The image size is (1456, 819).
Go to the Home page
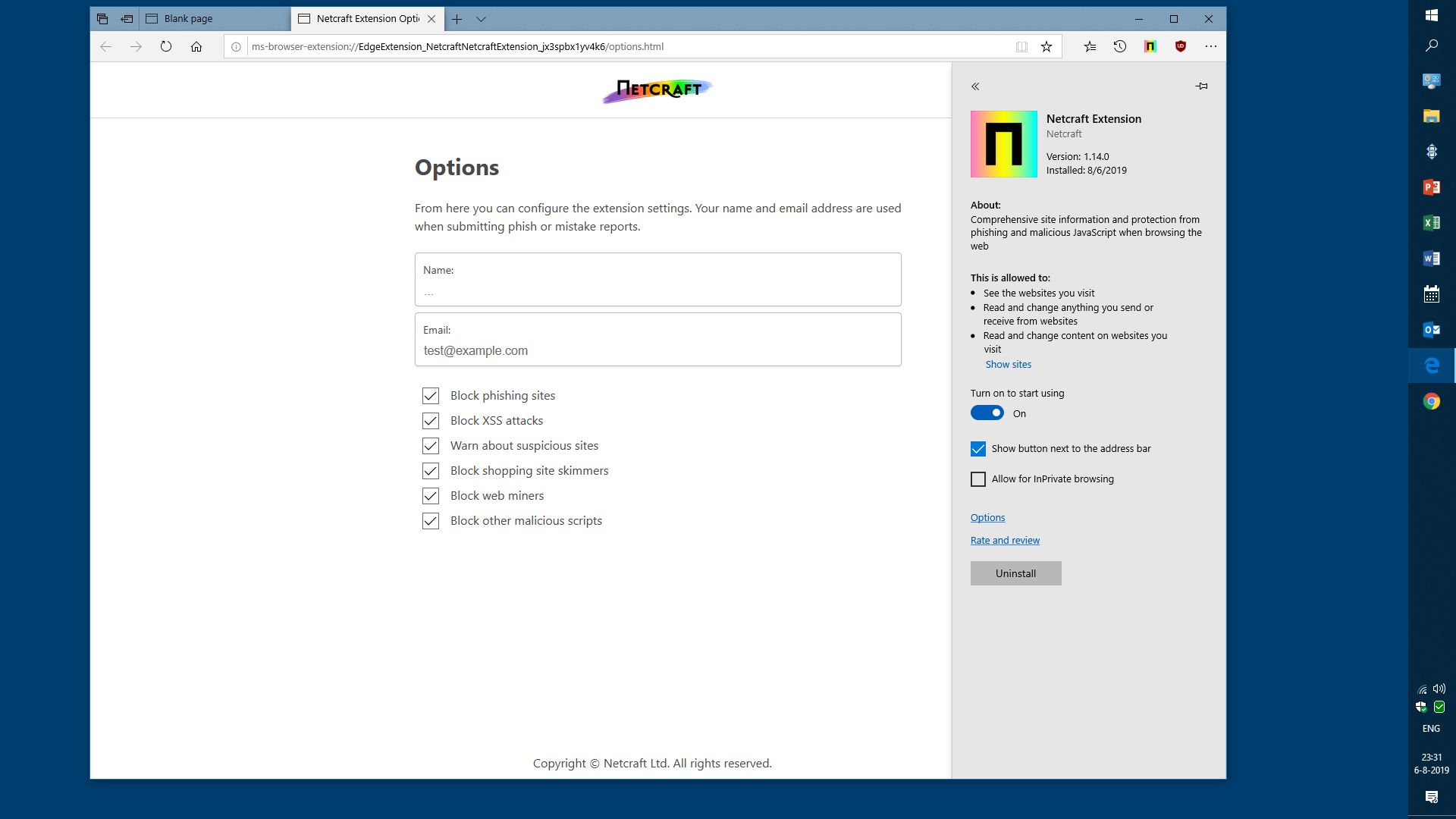(196, 46)
